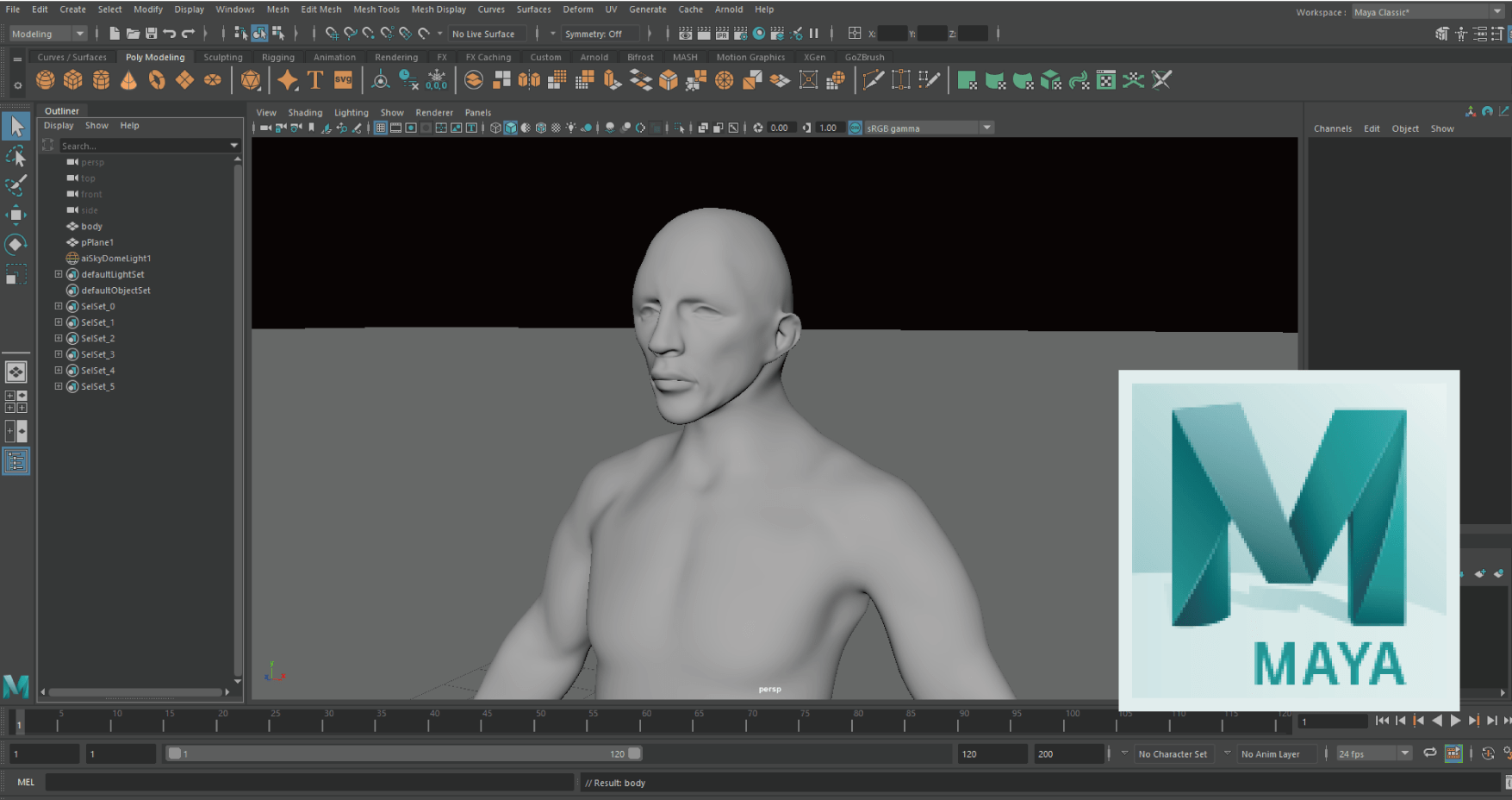Create a polygon cone from the shelf
Viewport: 1512px width, 800px height.
tap(128, 80)
